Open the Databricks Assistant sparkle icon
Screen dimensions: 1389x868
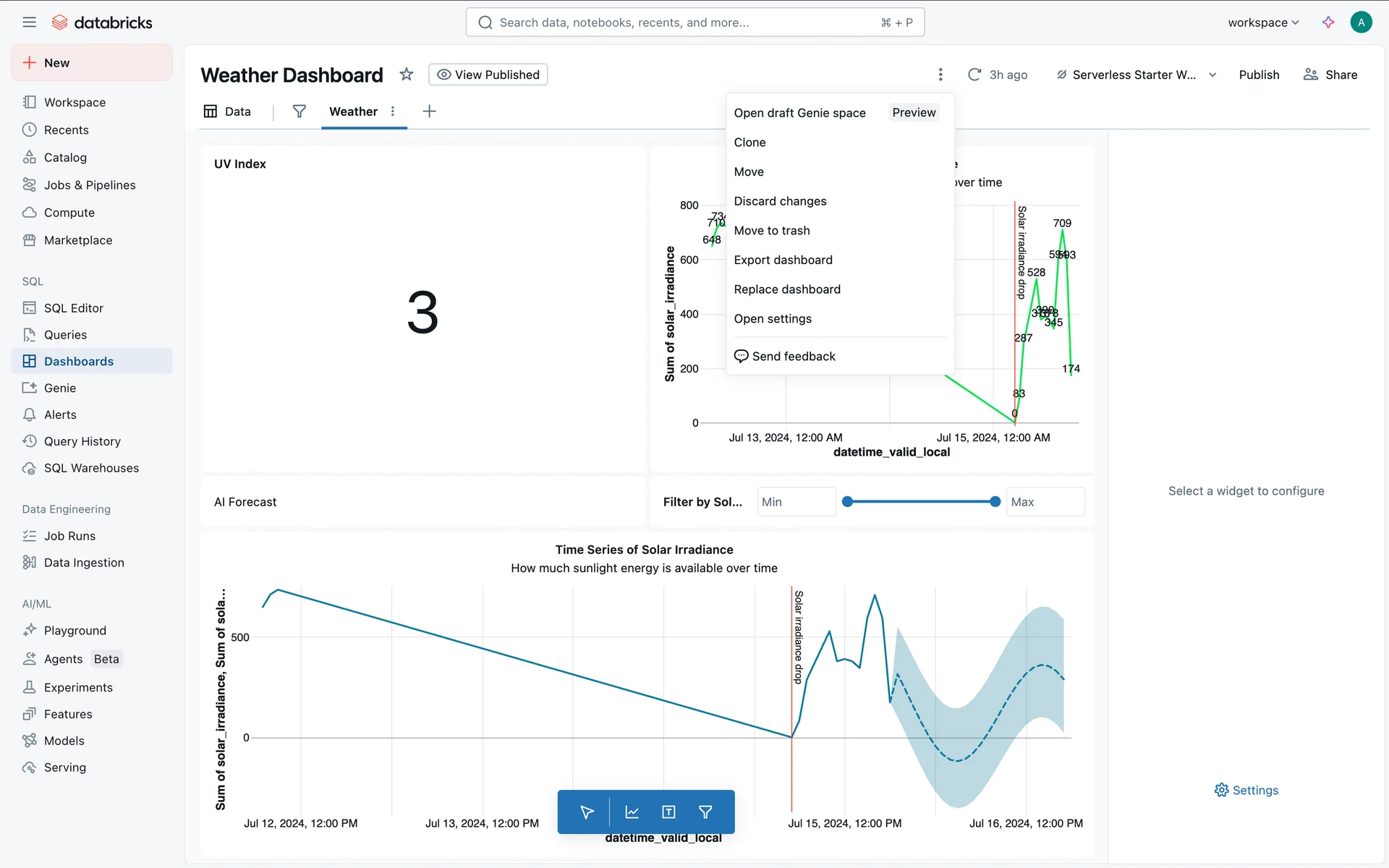[x=1328, y=22]
